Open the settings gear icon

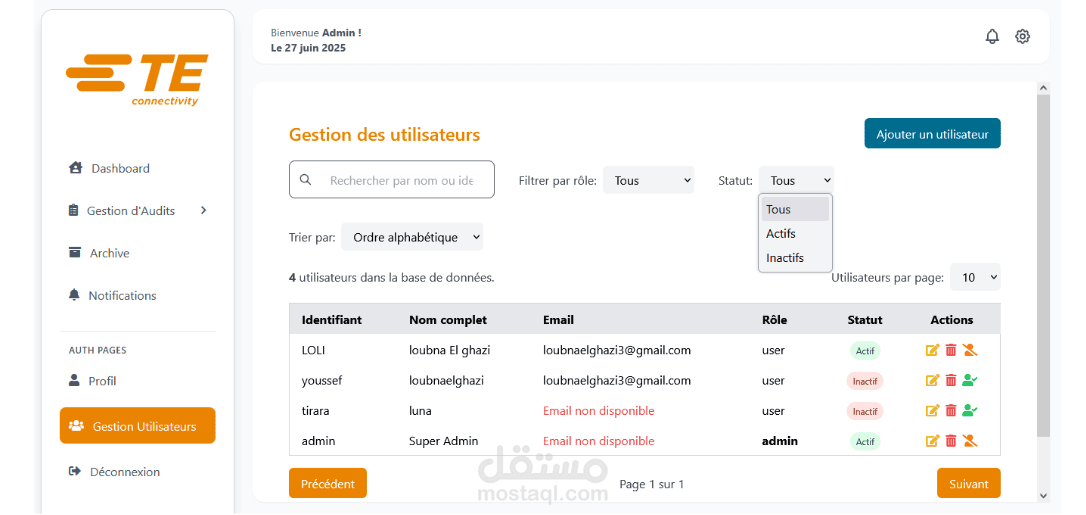1022,37
